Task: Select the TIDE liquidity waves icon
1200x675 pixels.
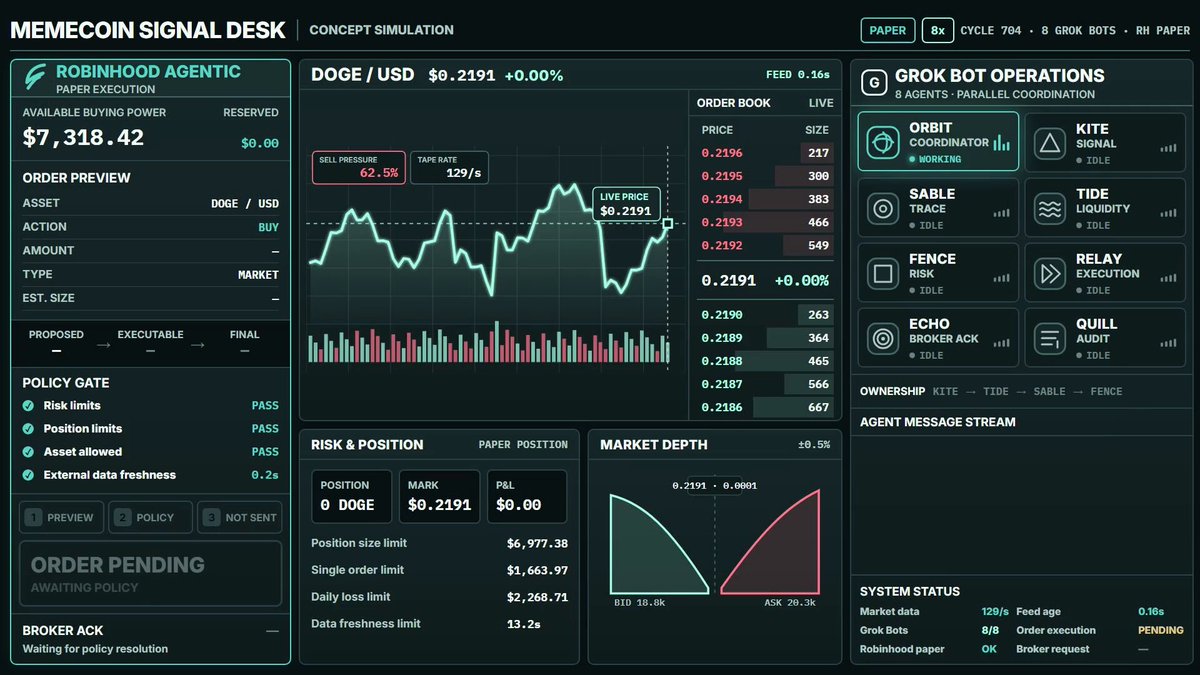Action: point(1050,209)
